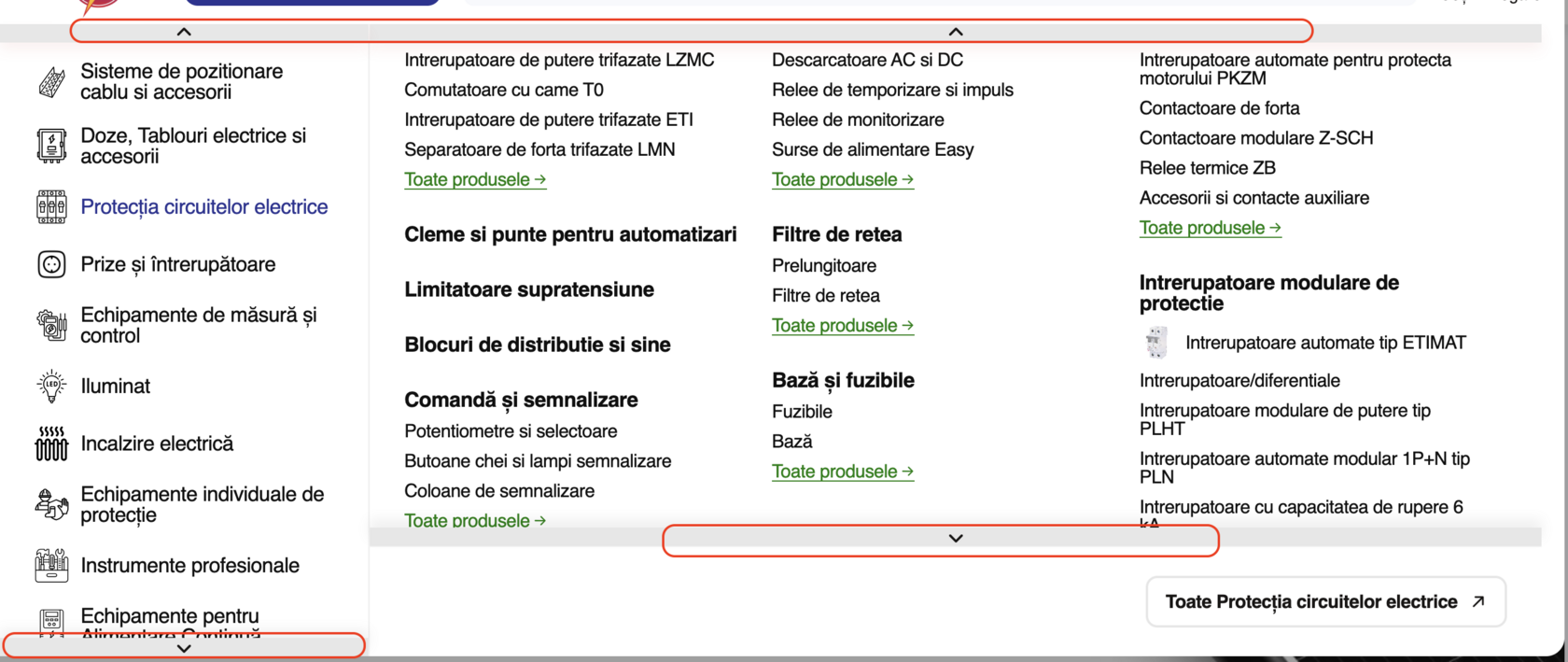Viewport: 1568px width, 662px height.
Task: Open Filtre de retea heading
Action: pyautogui.click(x=837, y=234)
